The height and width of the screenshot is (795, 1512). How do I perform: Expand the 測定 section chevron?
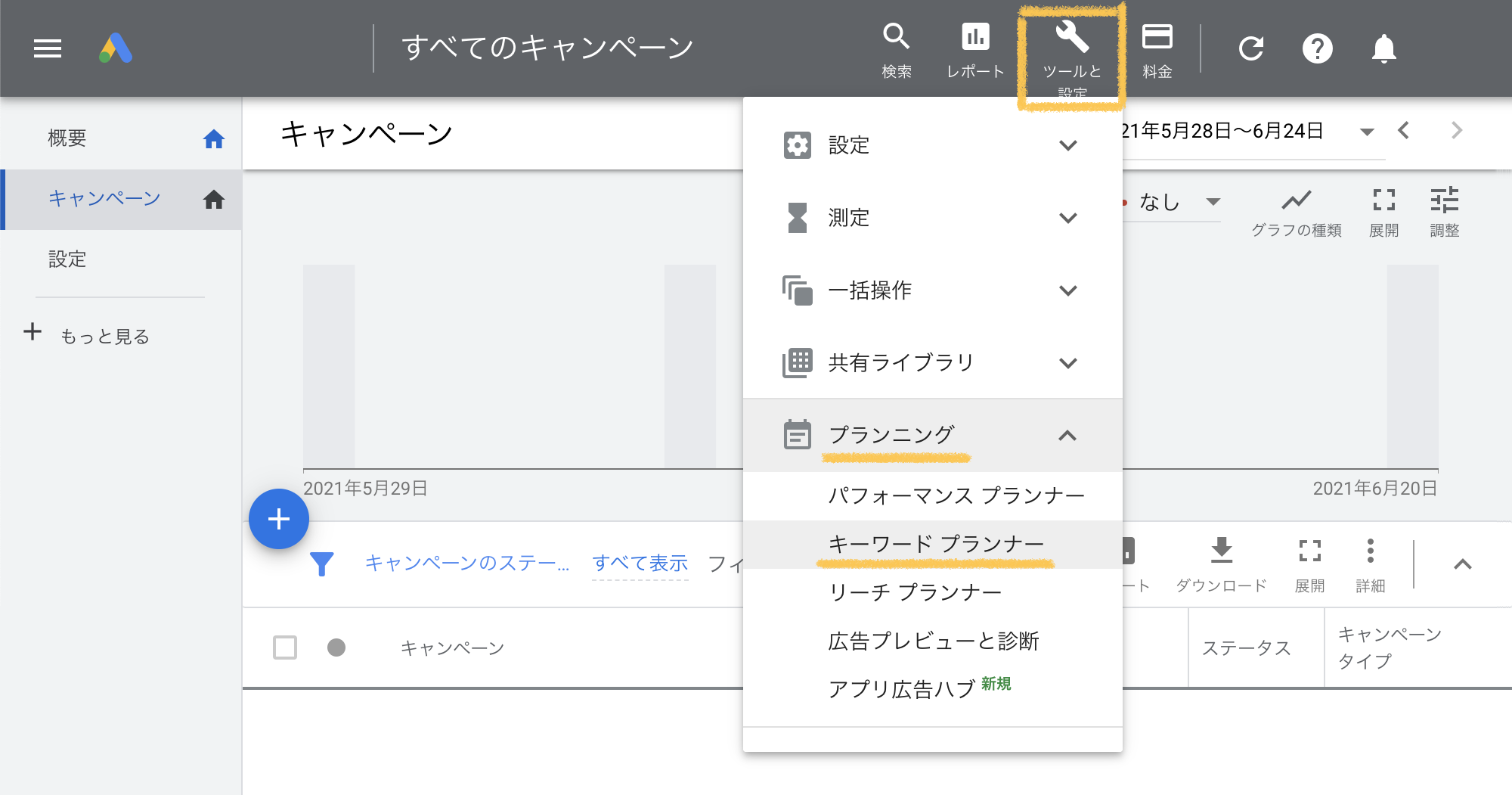1068,218
